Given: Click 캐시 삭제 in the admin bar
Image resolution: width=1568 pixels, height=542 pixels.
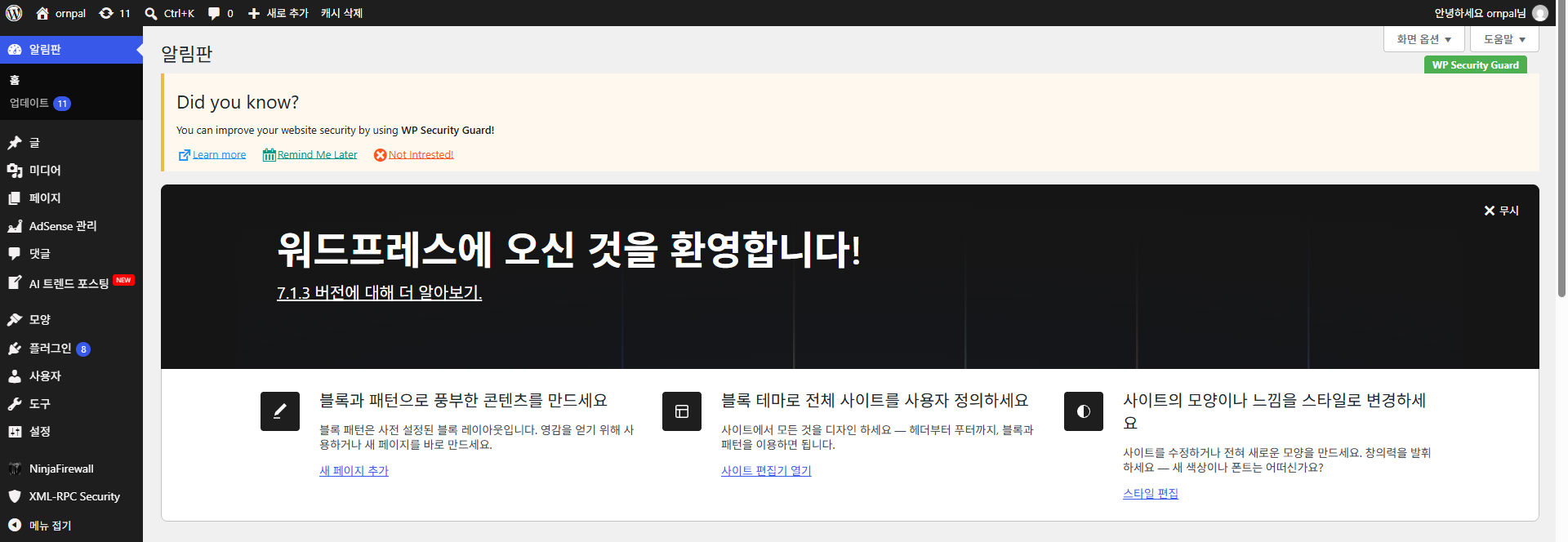Looking at the screenshot, I should click(x=341, y=13).
